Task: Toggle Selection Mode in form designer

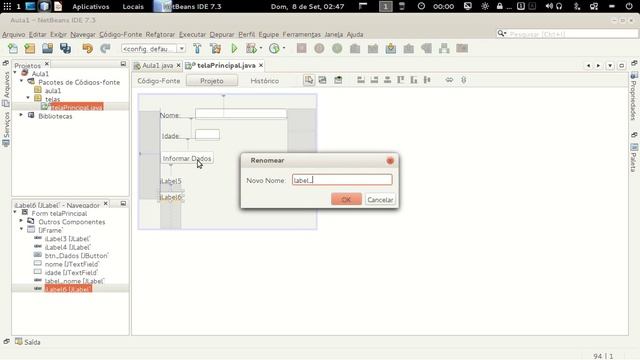Action: pos(309,80)
